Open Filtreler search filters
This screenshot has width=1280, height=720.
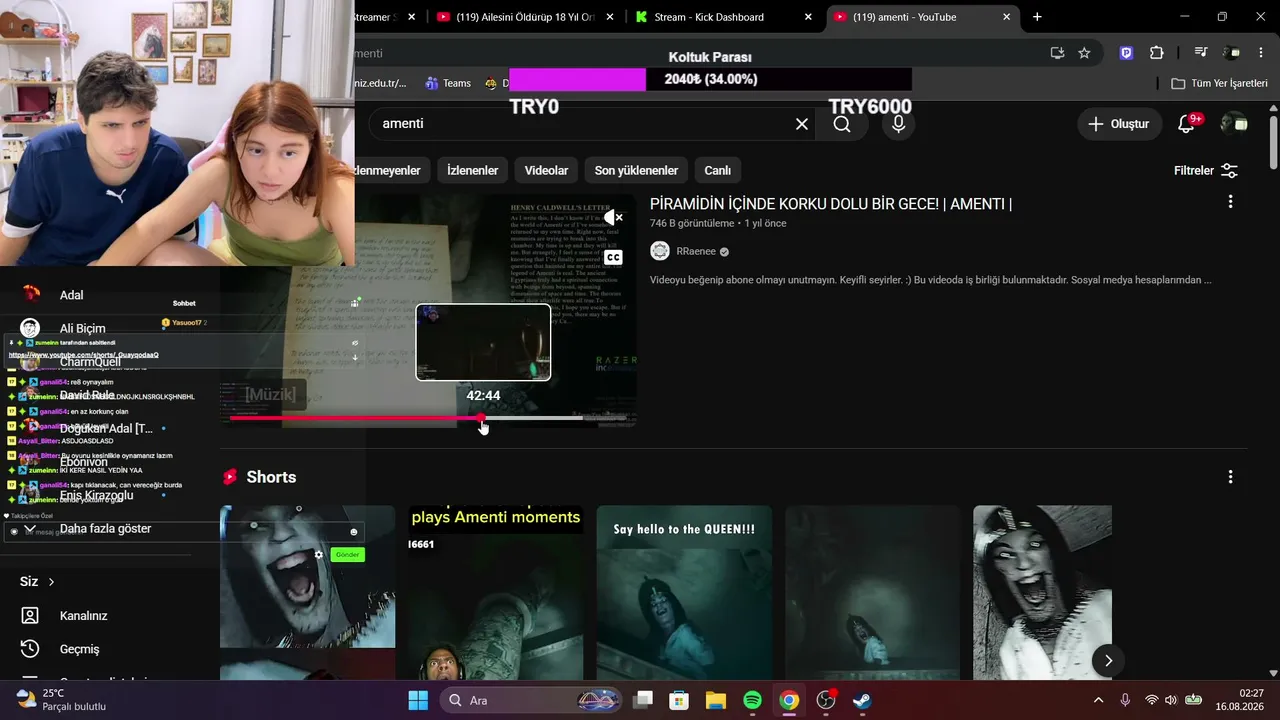pyautogui.click(x=1206, y=171)
